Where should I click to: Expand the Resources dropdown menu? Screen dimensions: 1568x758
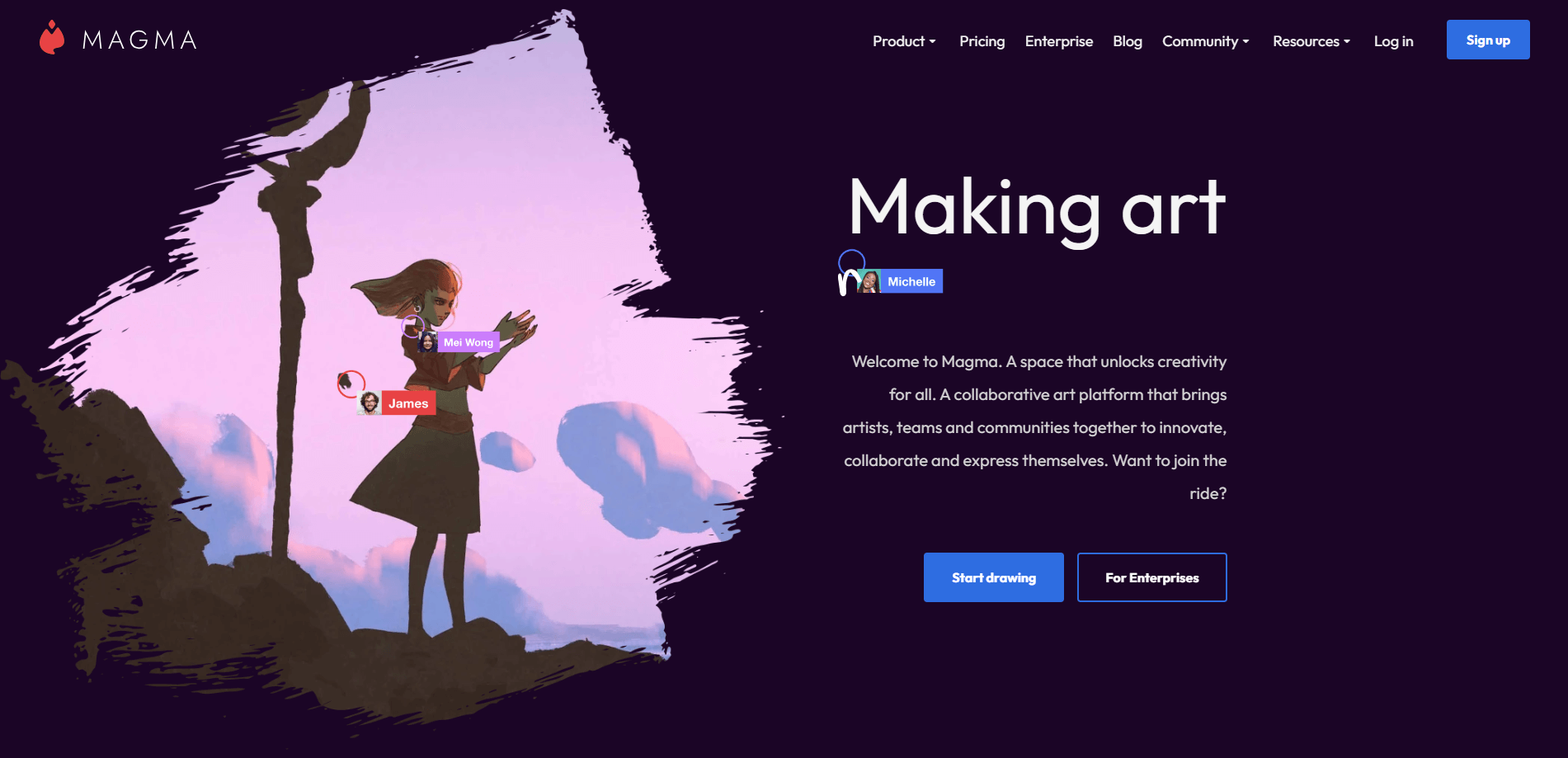(1311, 41)
